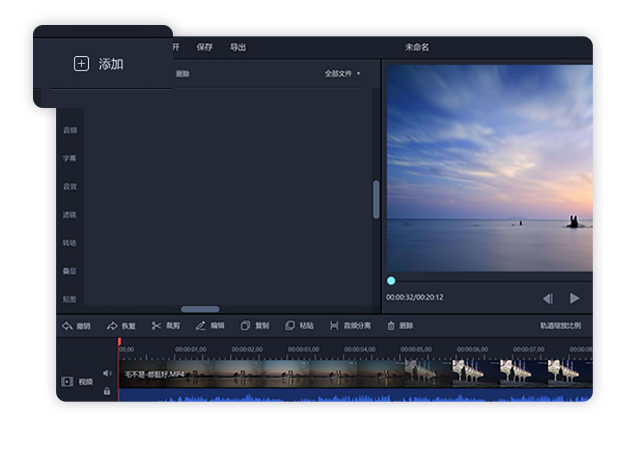The image size is (620, 450).
Task: Click the 导出 (Export) menu item
Action: 238,47
